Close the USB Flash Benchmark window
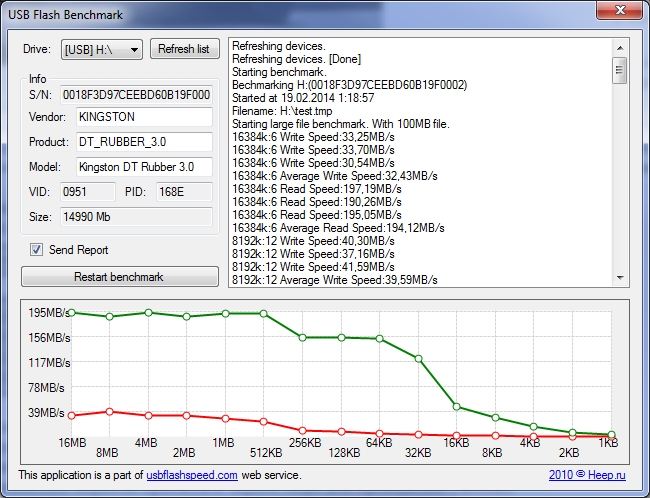This screenshot has width=650, height=498. click(619, 10)
